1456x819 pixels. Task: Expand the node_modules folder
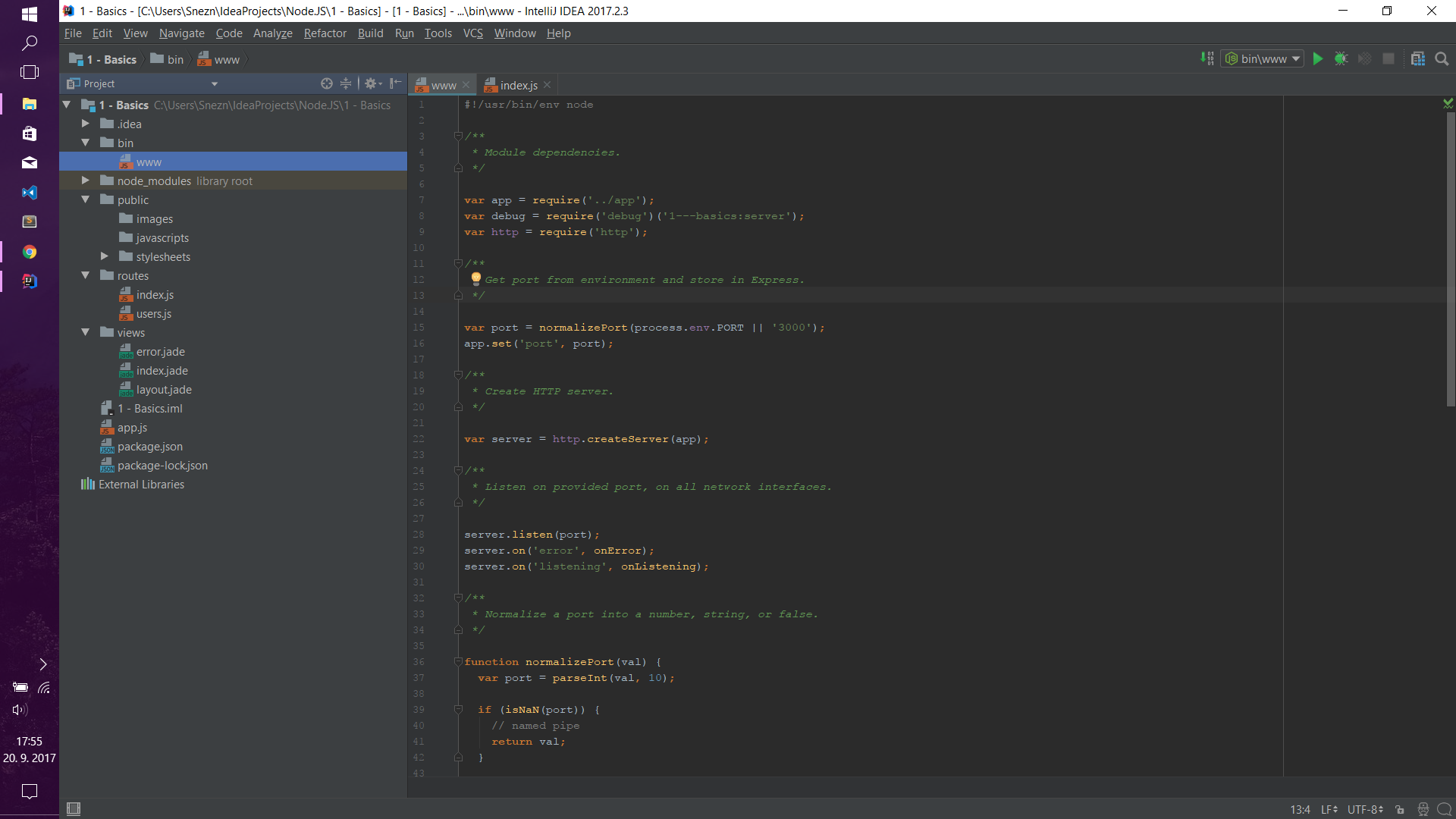(86, 180)
